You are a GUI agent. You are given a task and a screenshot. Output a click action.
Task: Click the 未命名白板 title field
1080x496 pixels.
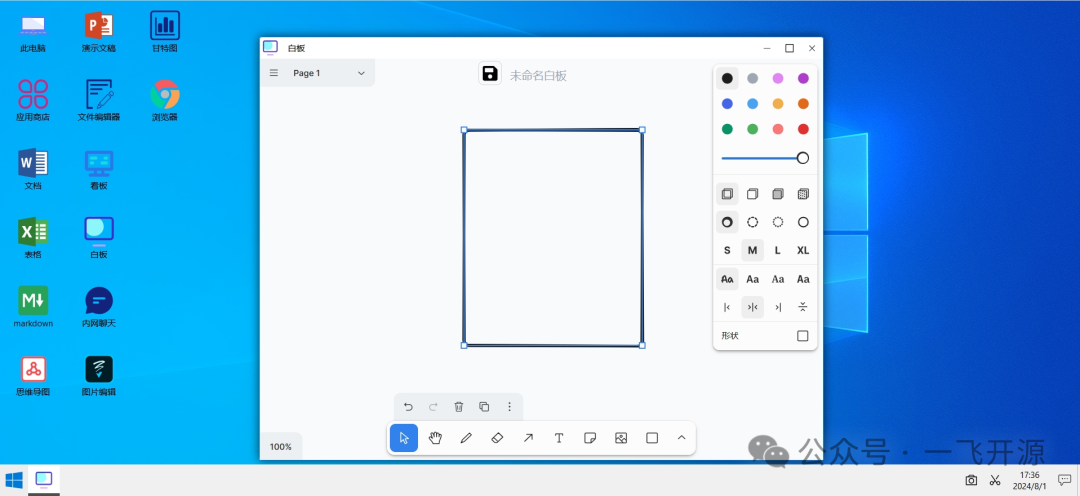point(538,76)
